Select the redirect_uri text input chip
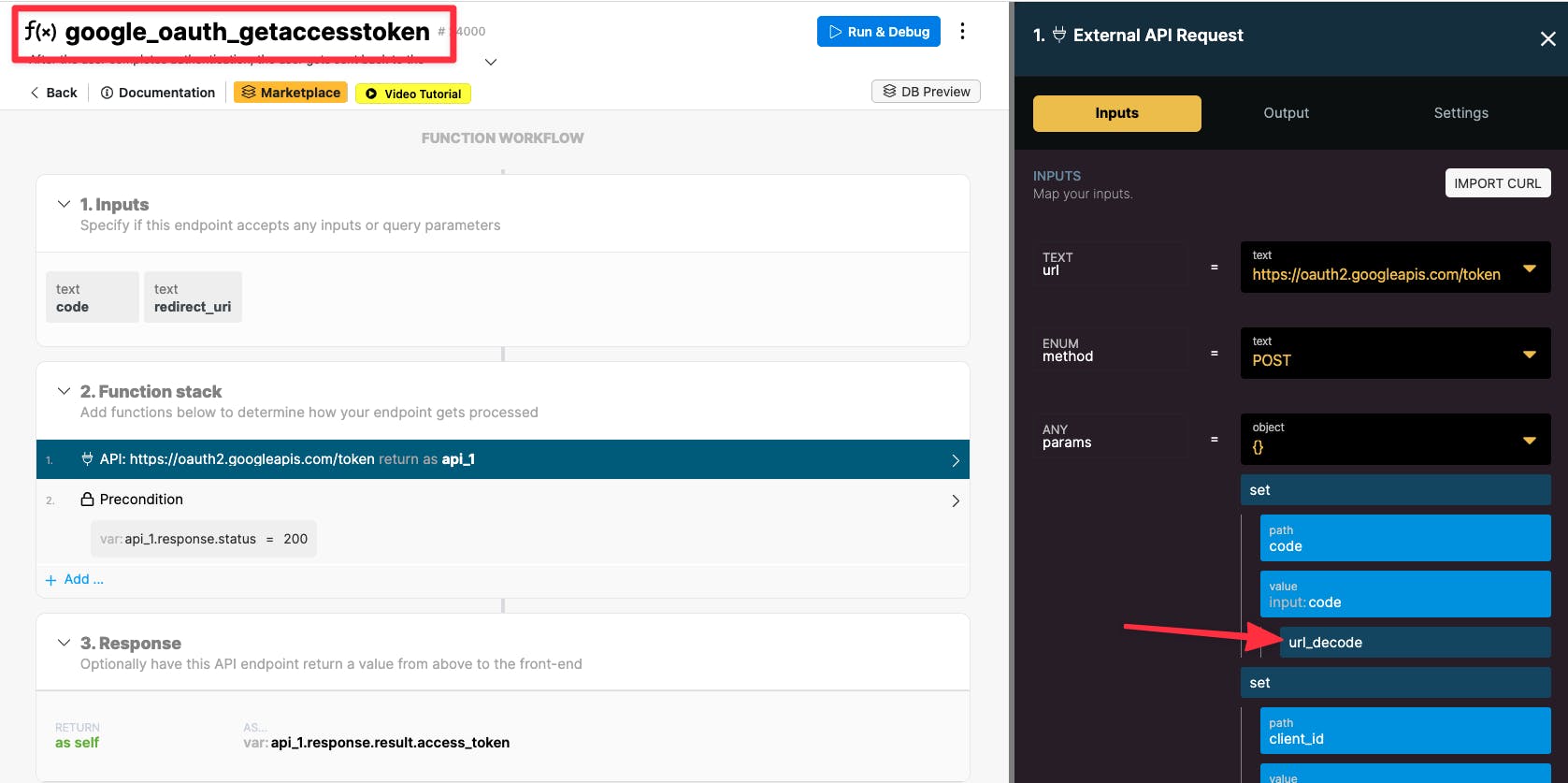The height and width of the screenshot is (783, 1568). [x=193, y=297]
